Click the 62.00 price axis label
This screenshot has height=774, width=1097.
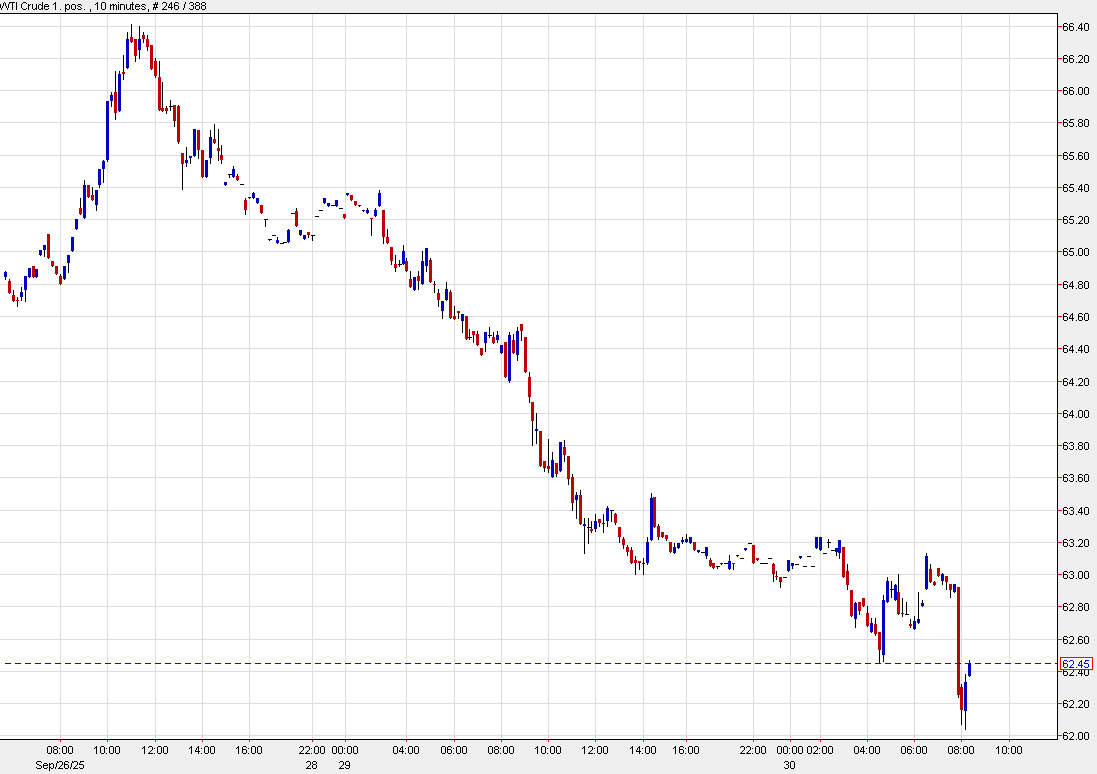tap(1076, 736)
